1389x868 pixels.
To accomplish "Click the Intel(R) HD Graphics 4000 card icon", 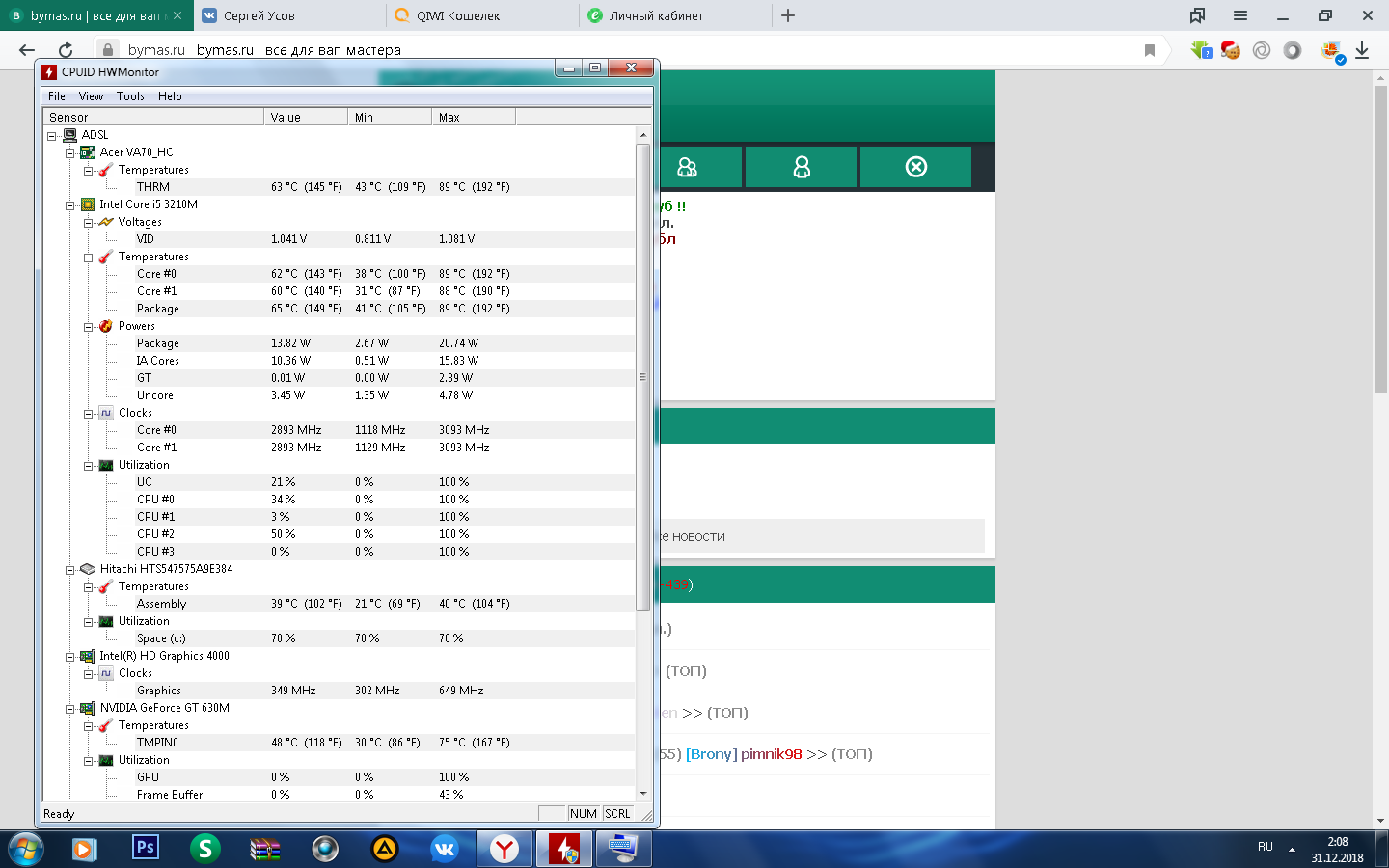I will click(88, 656).
